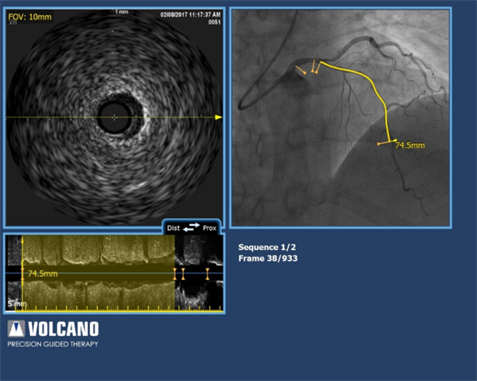Click the Dist label in direction tab
Viewport: 477px width, 381px height.
[173, 228]
